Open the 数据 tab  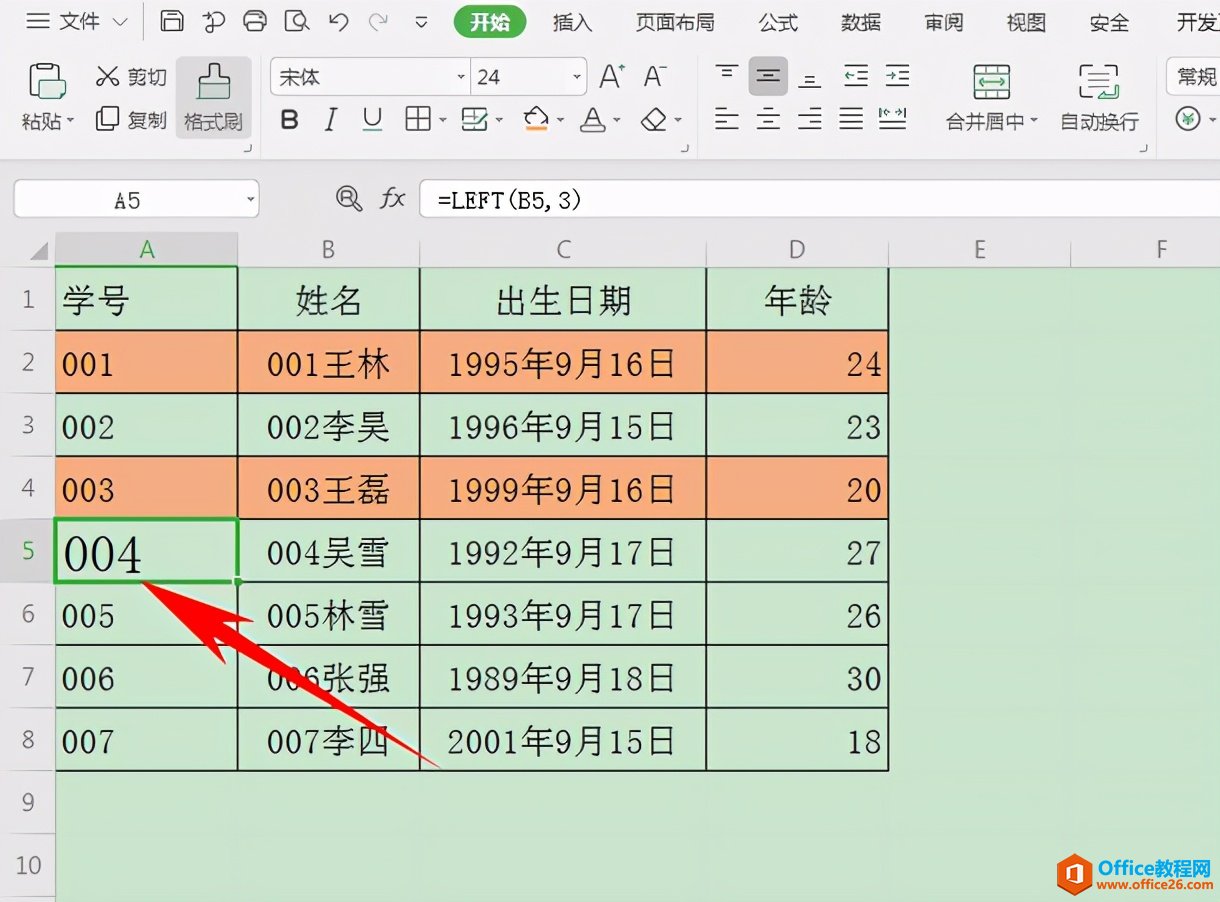click(861, 22)
